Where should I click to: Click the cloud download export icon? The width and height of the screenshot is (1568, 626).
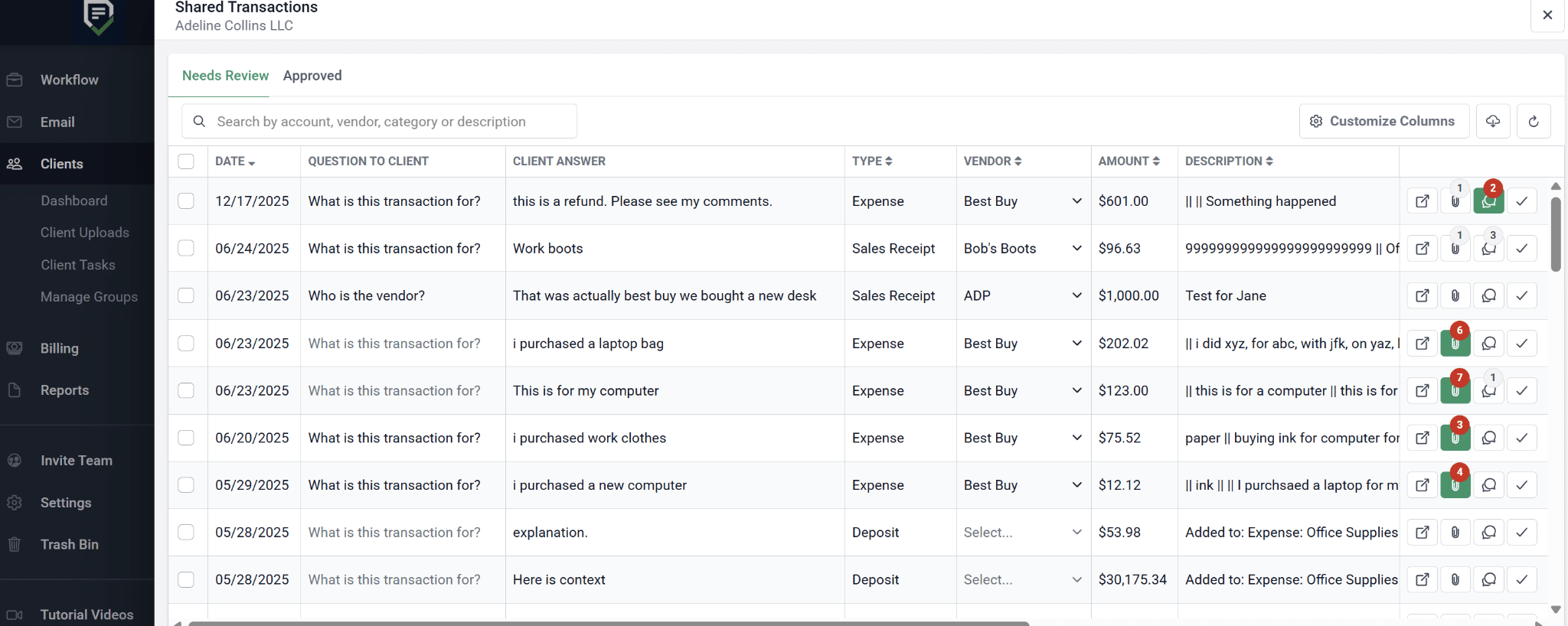pos(1493,121)
